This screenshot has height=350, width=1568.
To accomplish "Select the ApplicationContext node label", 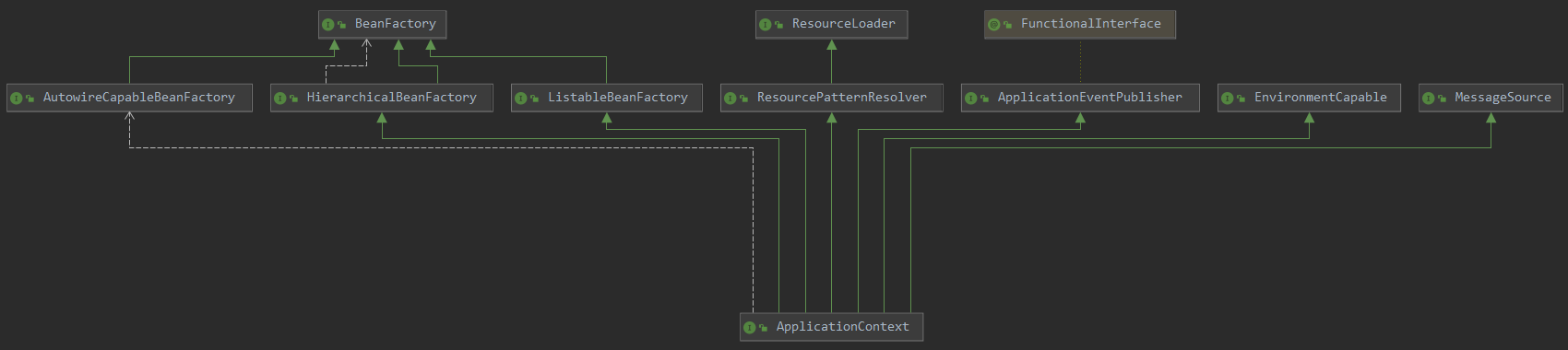I will (843, 327).
